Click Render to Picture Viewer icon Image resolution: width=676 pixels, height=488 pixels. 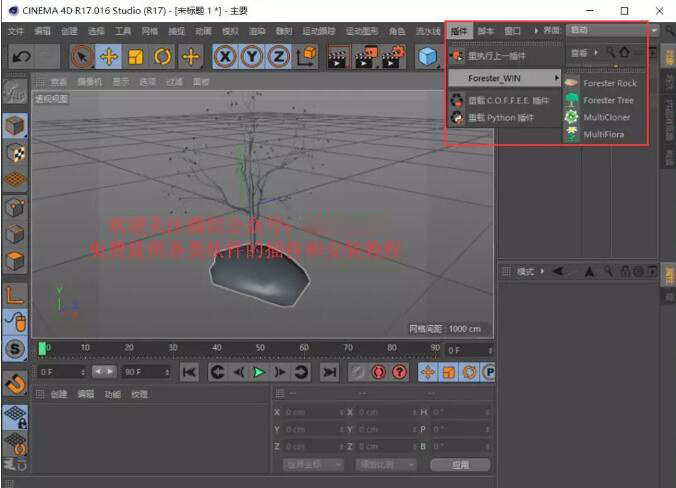[366, 56]
